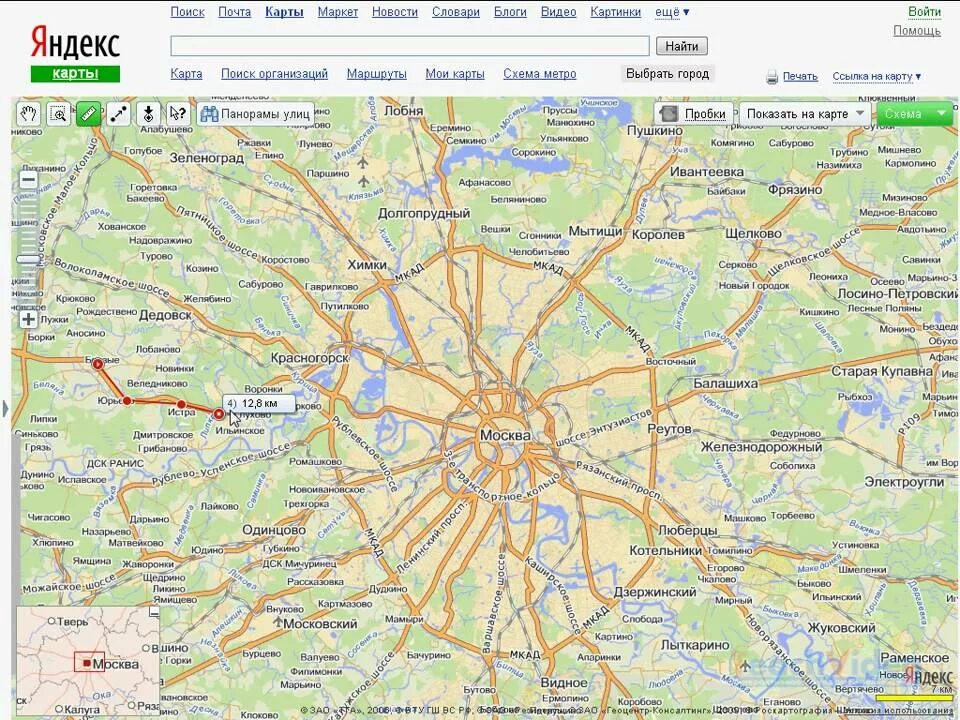Click the Мытищи label on map
This screenshot has width=960, height=720.
[x=595, y=231]
